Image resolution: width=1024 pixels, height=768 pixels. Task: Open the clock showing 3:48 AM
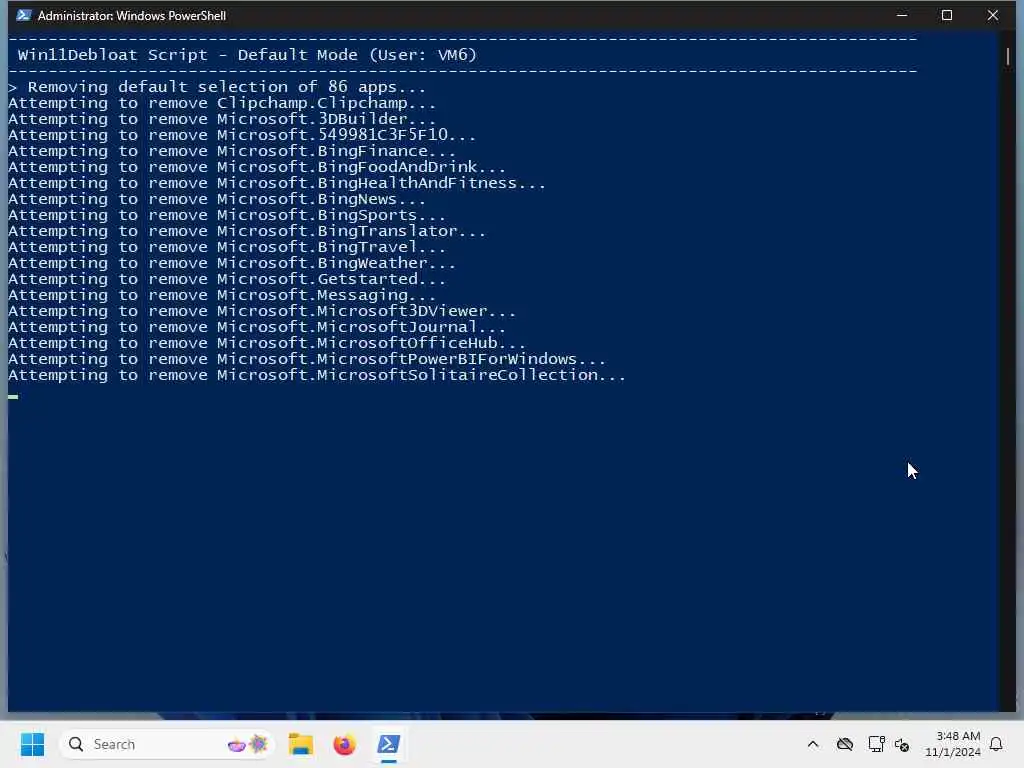953,744
